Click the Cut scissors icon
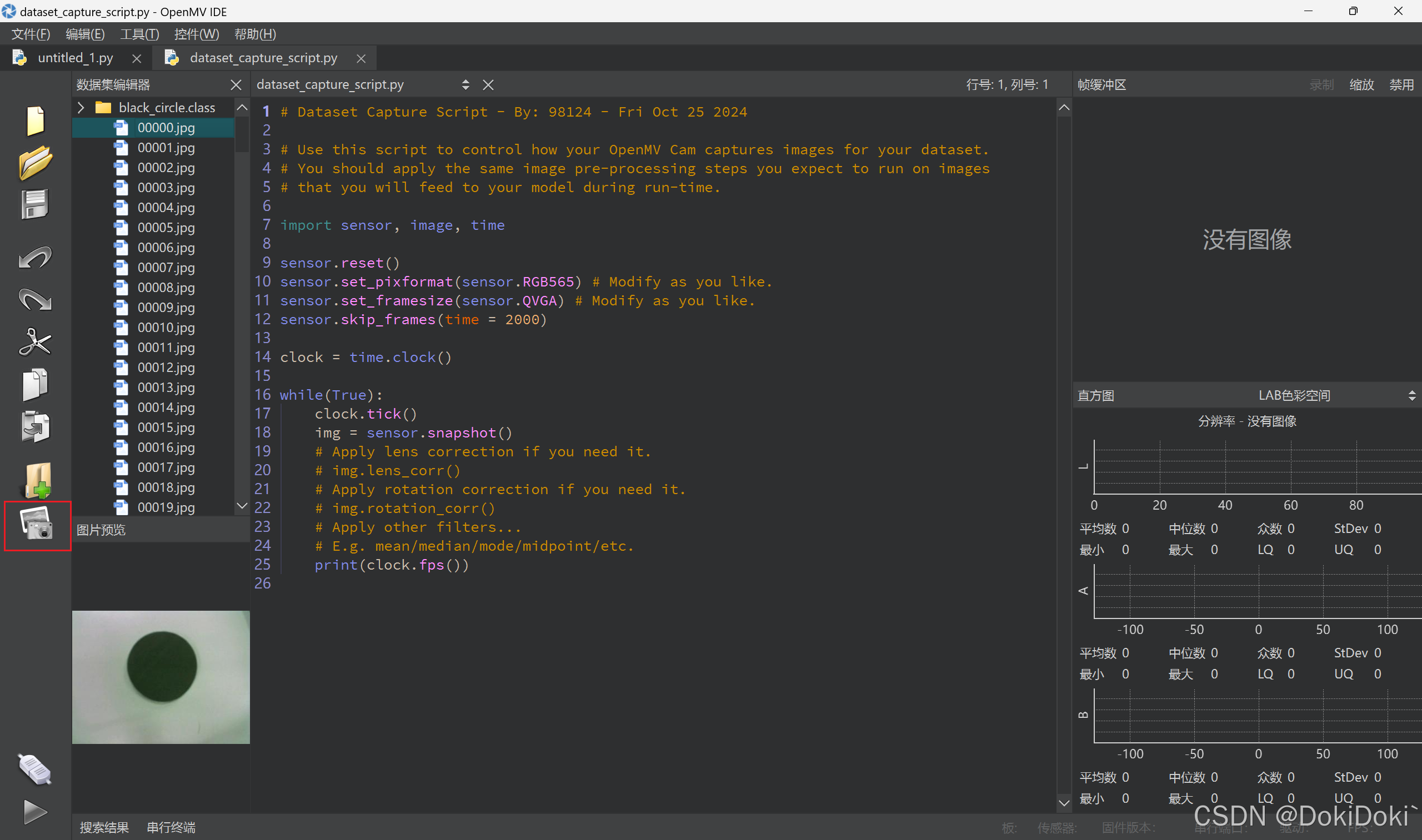 pos(35,342)
